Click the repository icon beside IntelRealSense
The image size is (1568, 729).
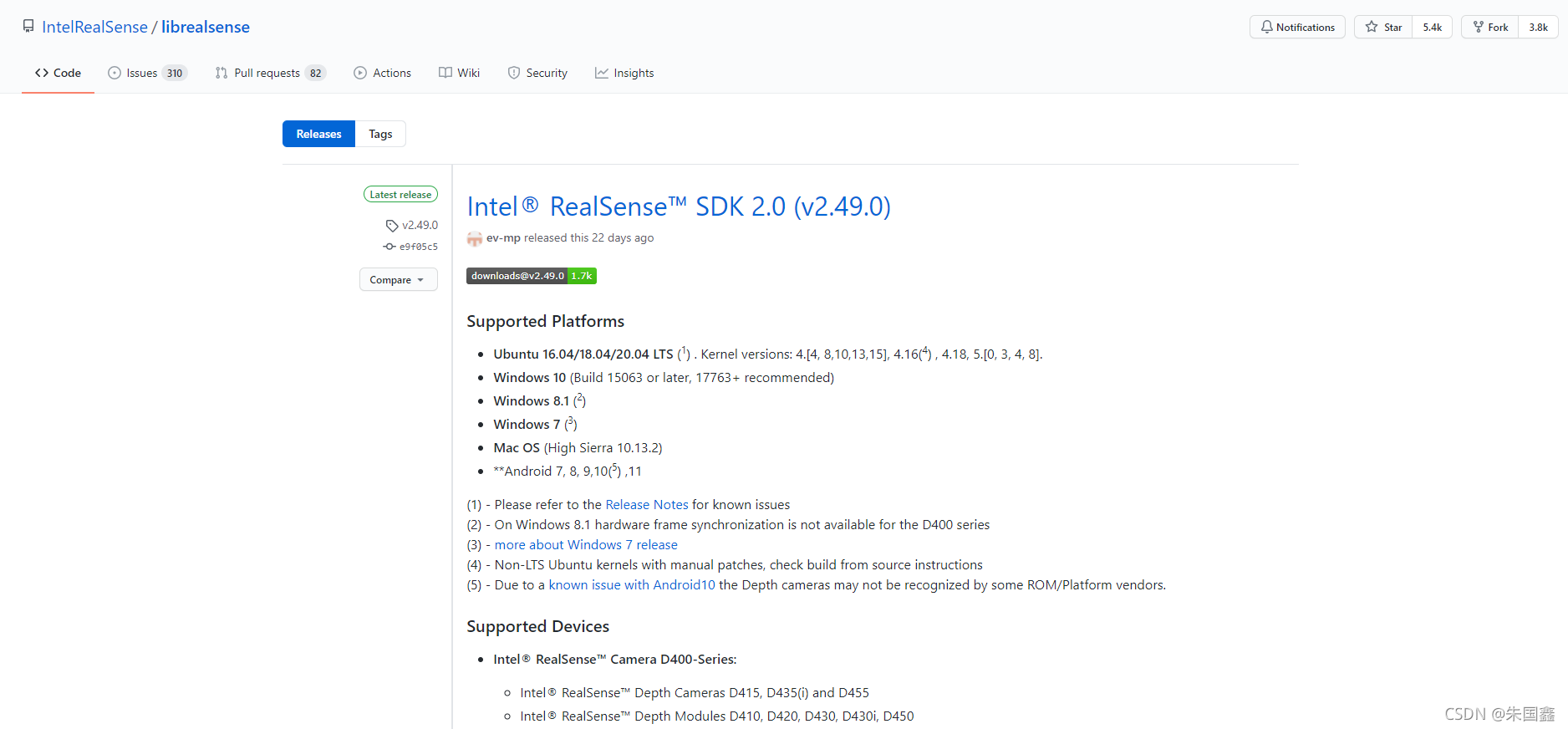coord(28,26)
